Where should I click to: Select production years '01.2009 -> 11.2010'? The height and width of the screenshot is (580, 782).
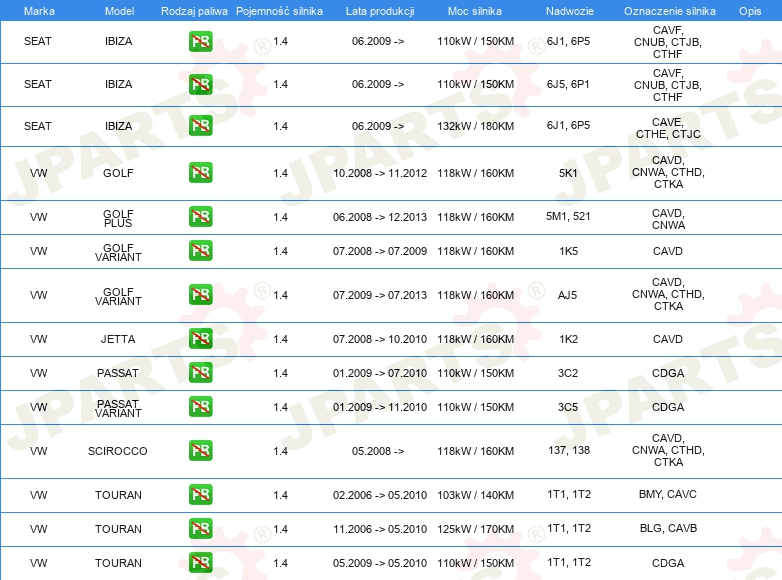pos(380,407)
